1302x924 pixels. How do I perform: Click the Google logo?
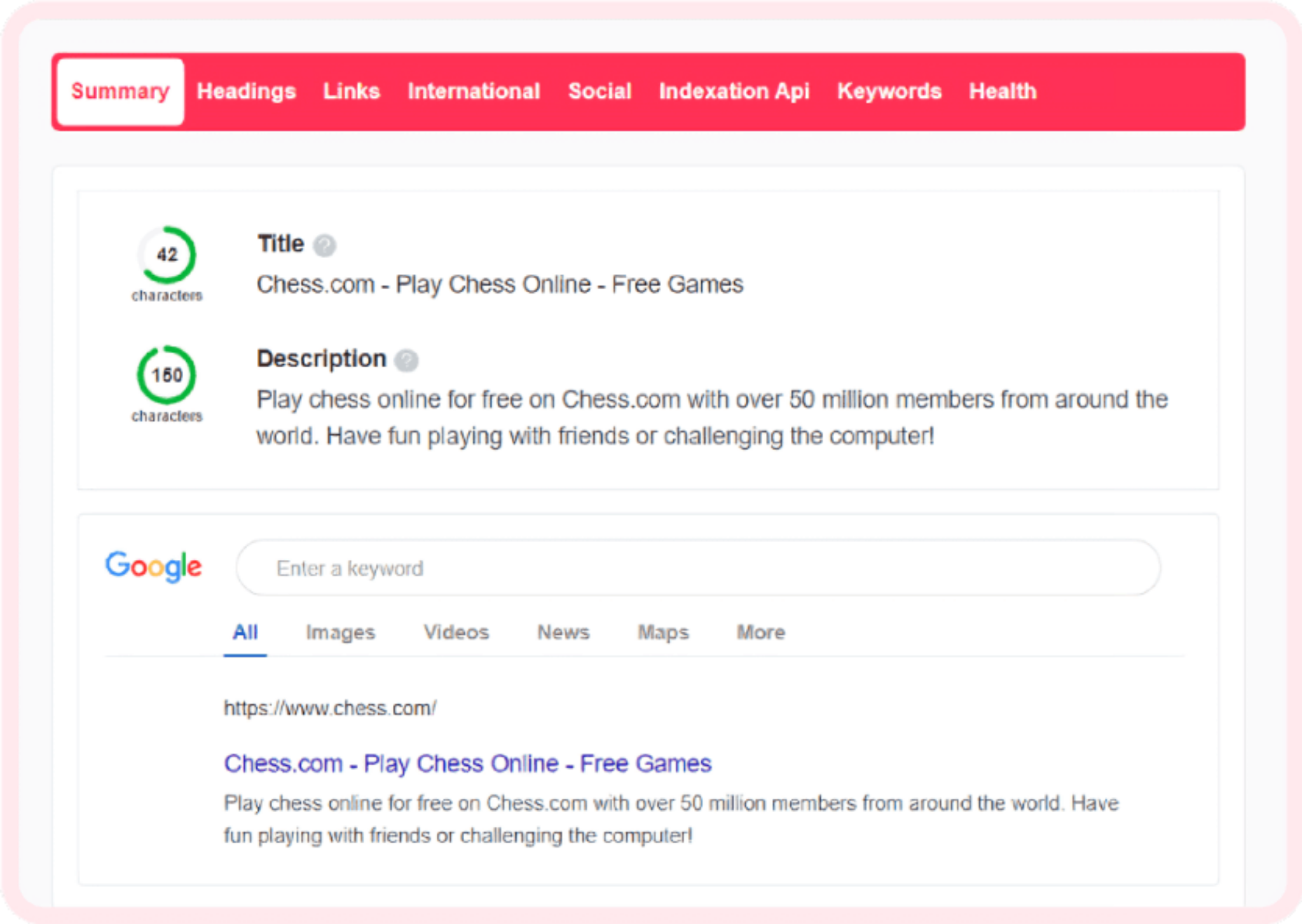click(153, 566)
